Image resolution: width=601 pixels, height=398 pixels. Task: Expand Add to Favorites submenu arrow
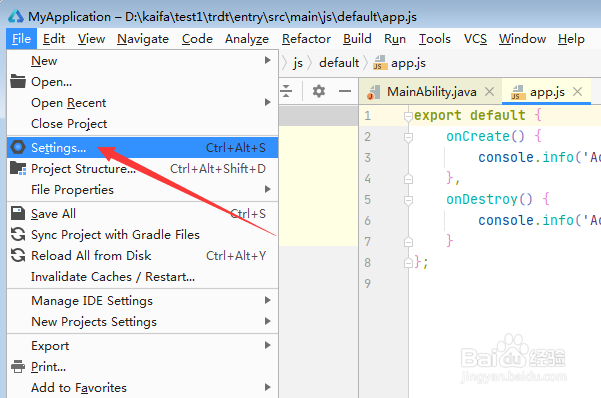click(268, 387)
